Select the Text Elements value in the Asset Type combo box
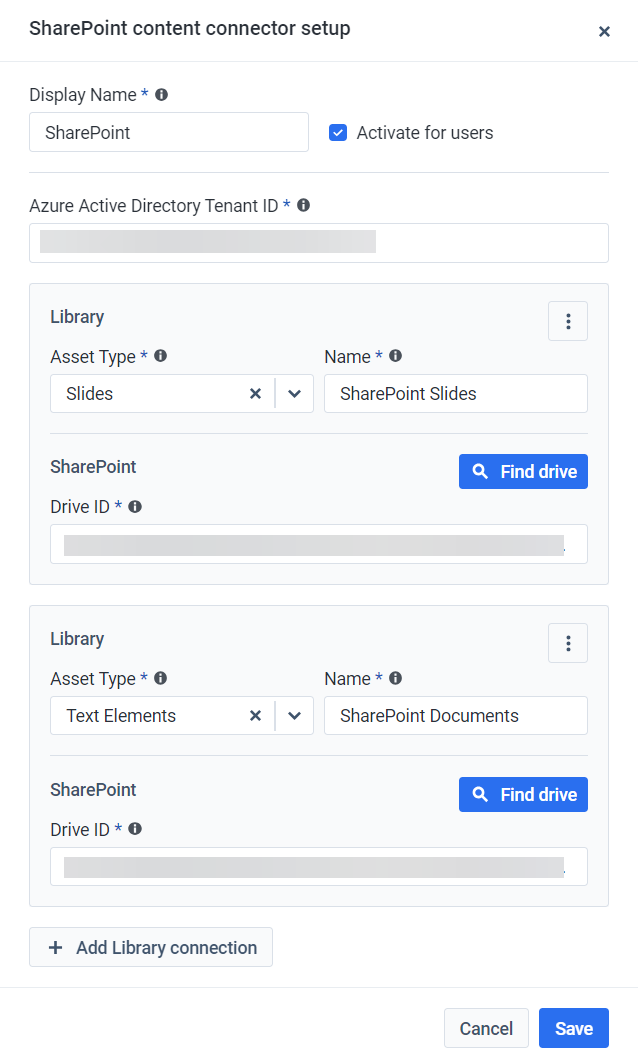The height and width of the screenshot is (1063, 638). coord(121,716)
